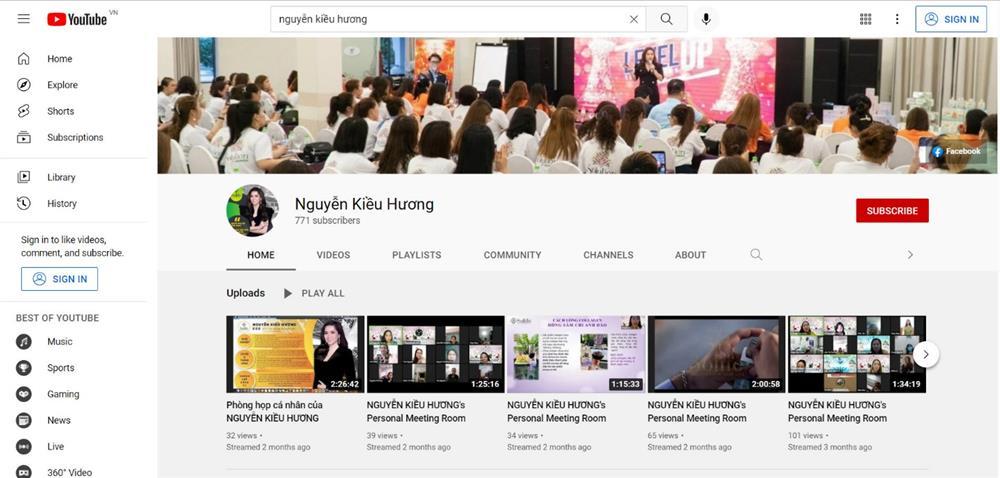Click the Facebook link on banner

tap(956, 152)
